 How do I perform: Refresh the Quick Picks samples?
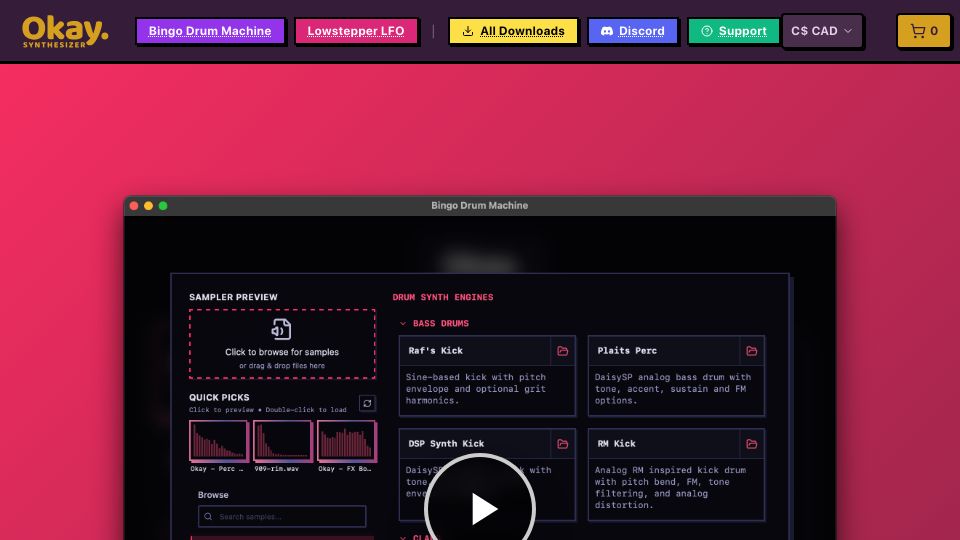point(367,403)
